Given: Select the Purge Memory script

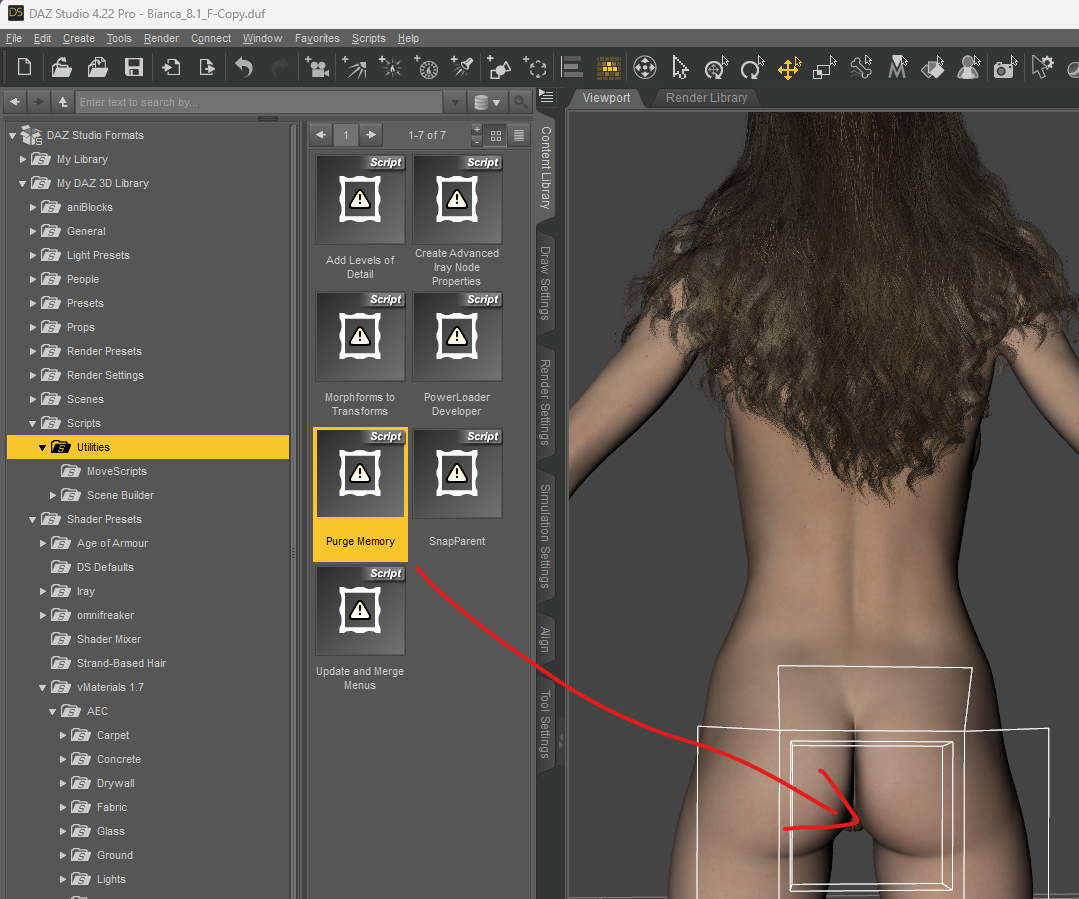Looking at the screenshot, I should click(x=360, y=494).
